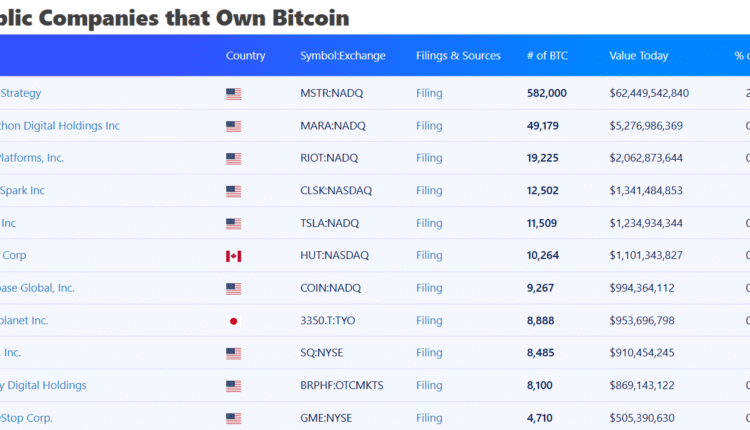
Task: Click the 'Value Today' column header
Action: pyautogui.click(x=639, y=56)
